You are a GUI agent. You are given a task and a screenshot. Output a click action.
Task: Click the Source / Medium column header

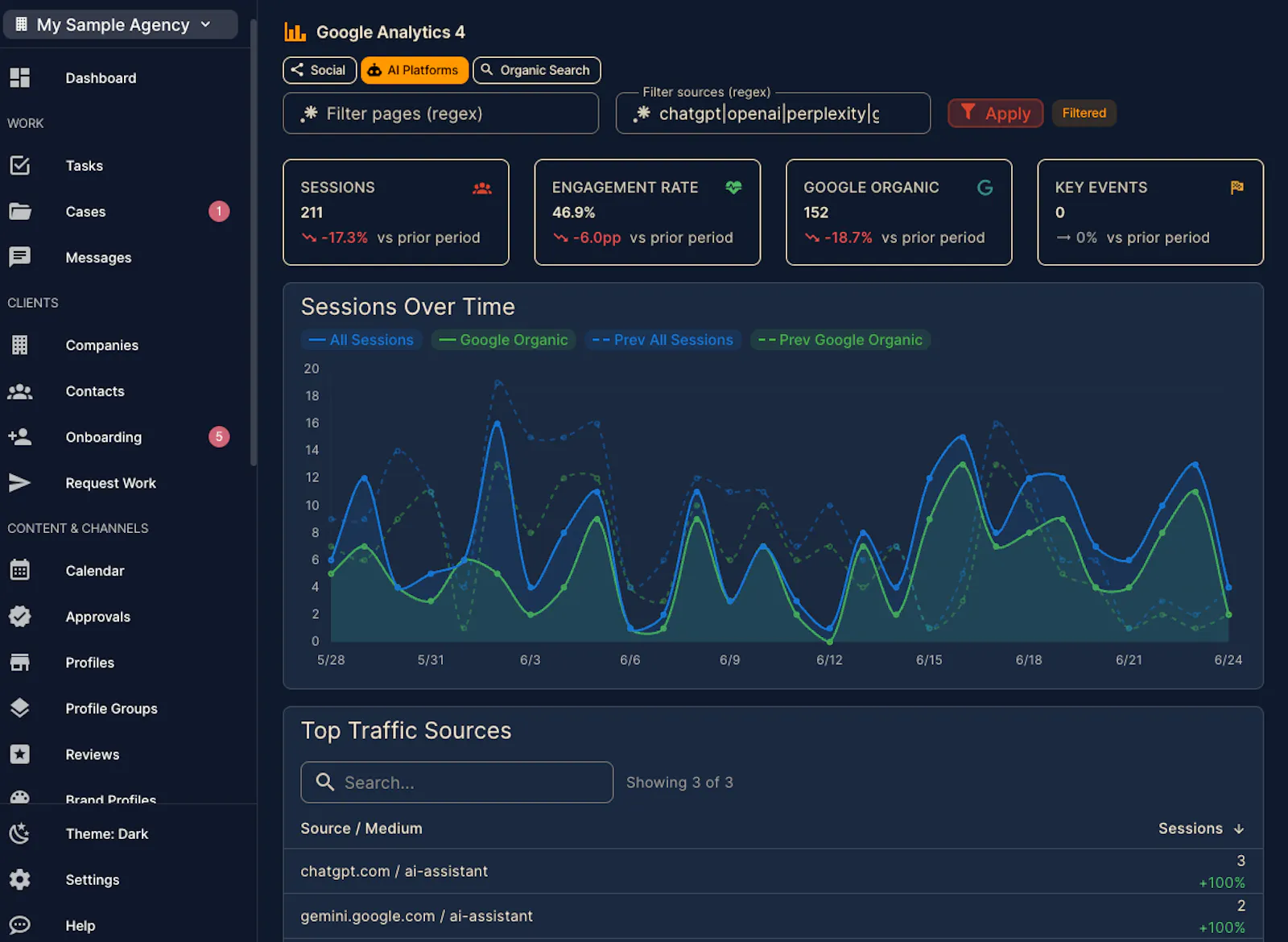coord(361,828)
